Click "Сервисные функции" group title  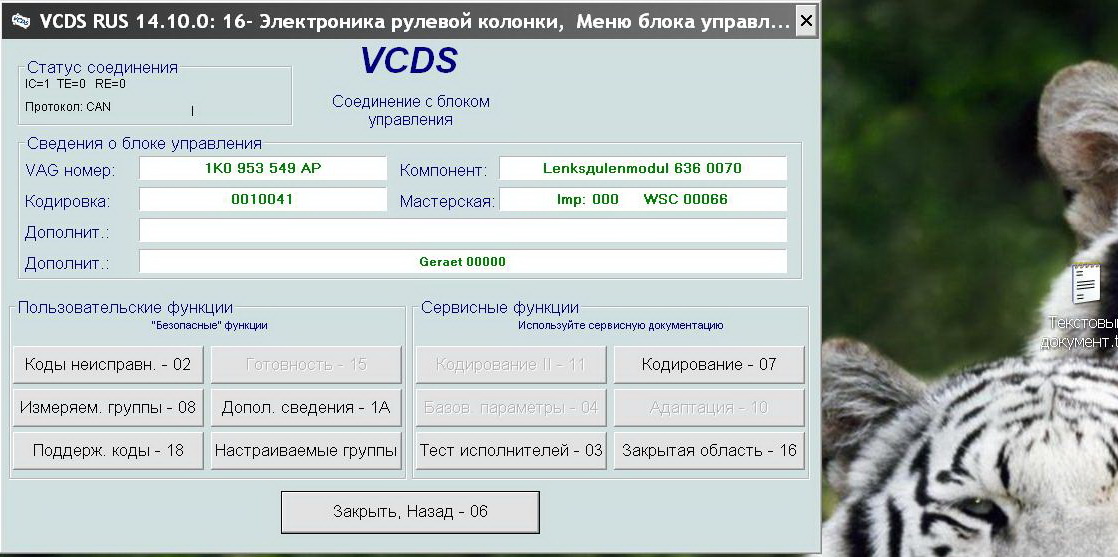[500, 307]
